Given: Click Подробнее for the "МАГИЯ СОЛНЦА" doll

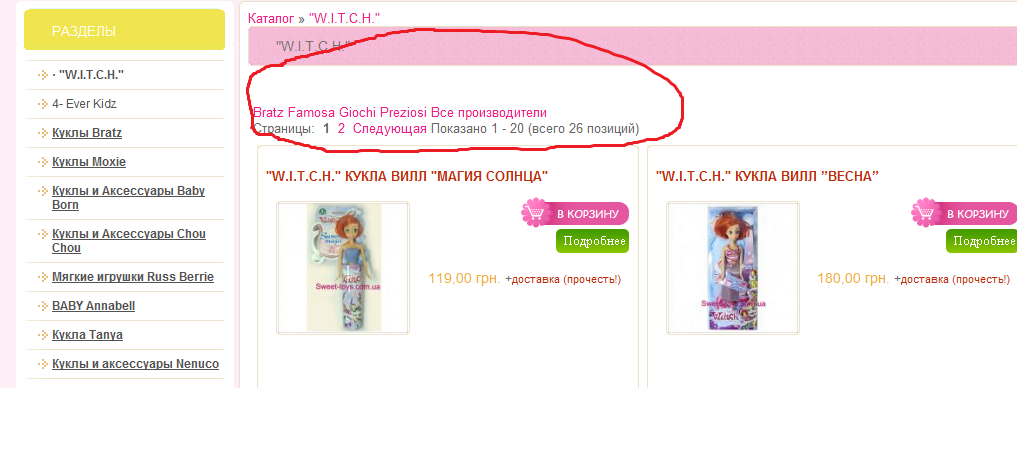Looking at the screenshot, I should point(592,241).
